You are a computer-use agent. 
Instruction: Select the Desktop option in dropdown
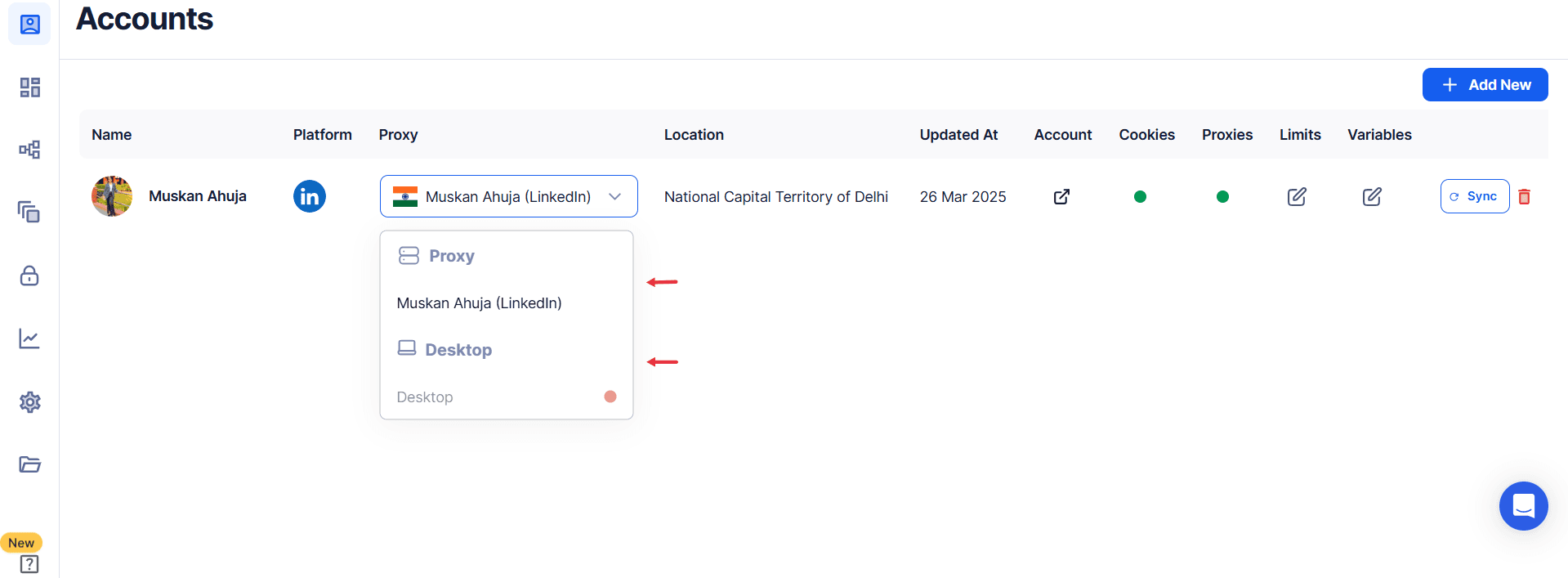pos(506,397)
